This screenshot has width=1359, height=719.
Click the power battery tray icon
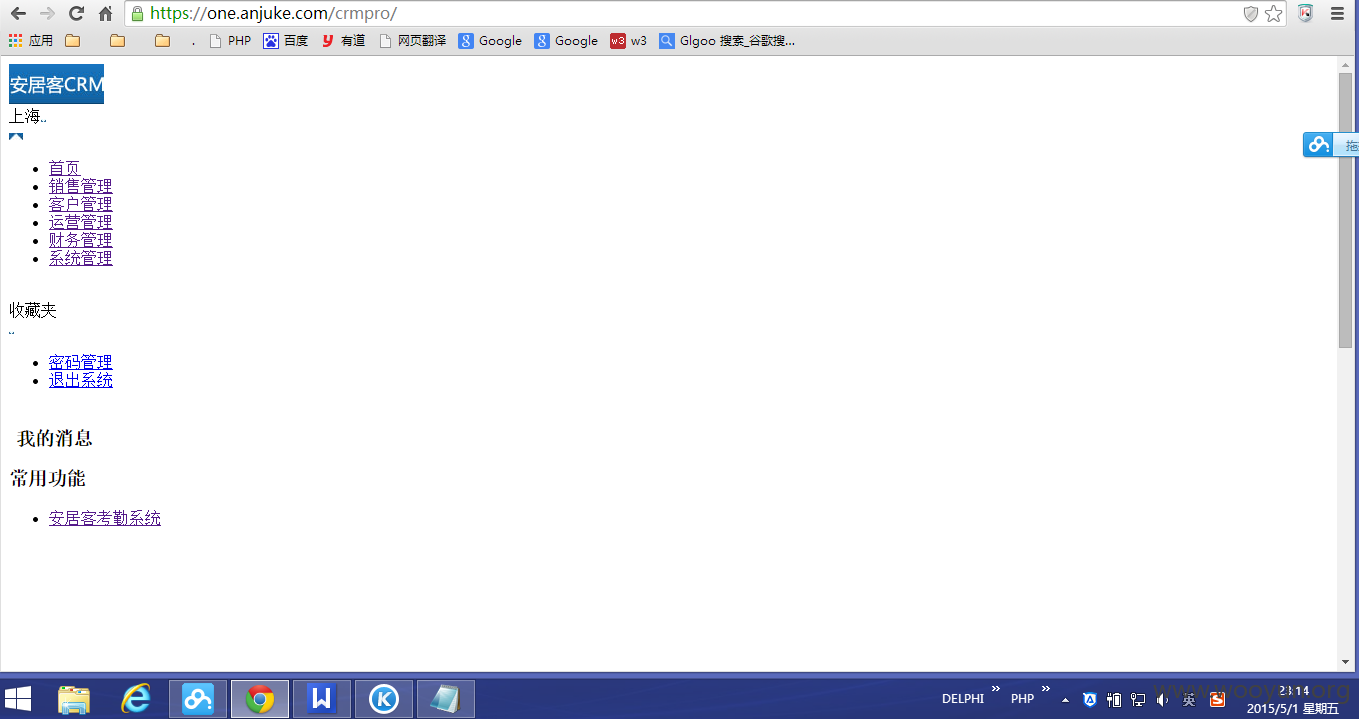click(x=1114, y=700)
